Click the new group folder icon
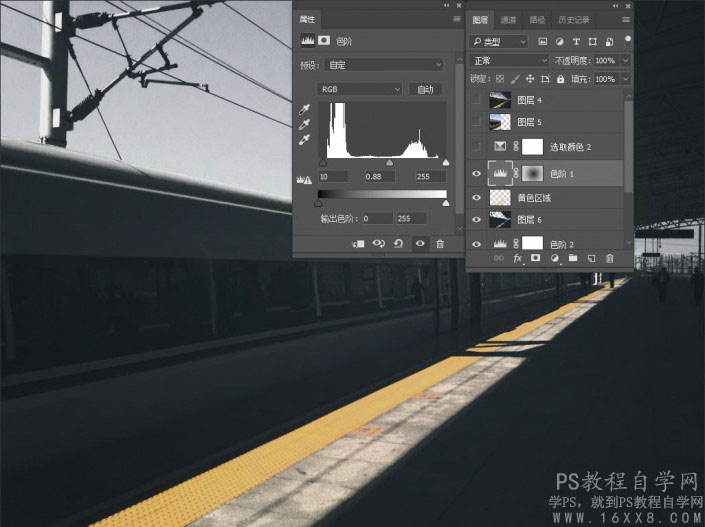Screen dimensions: 705x527 click(x=572, y=259)
